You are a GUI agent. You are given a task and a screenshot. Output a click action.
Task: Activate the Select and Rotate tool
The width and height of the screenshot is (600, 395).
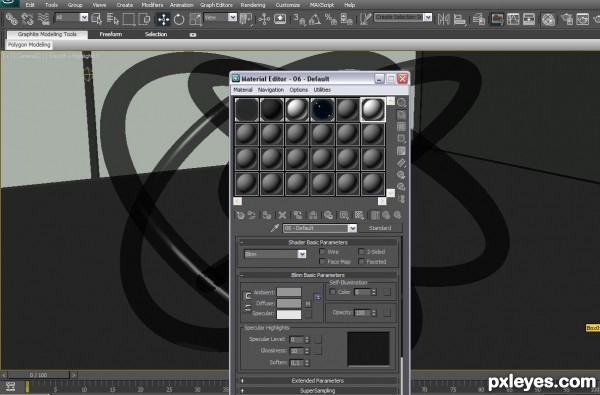[179, 19]
